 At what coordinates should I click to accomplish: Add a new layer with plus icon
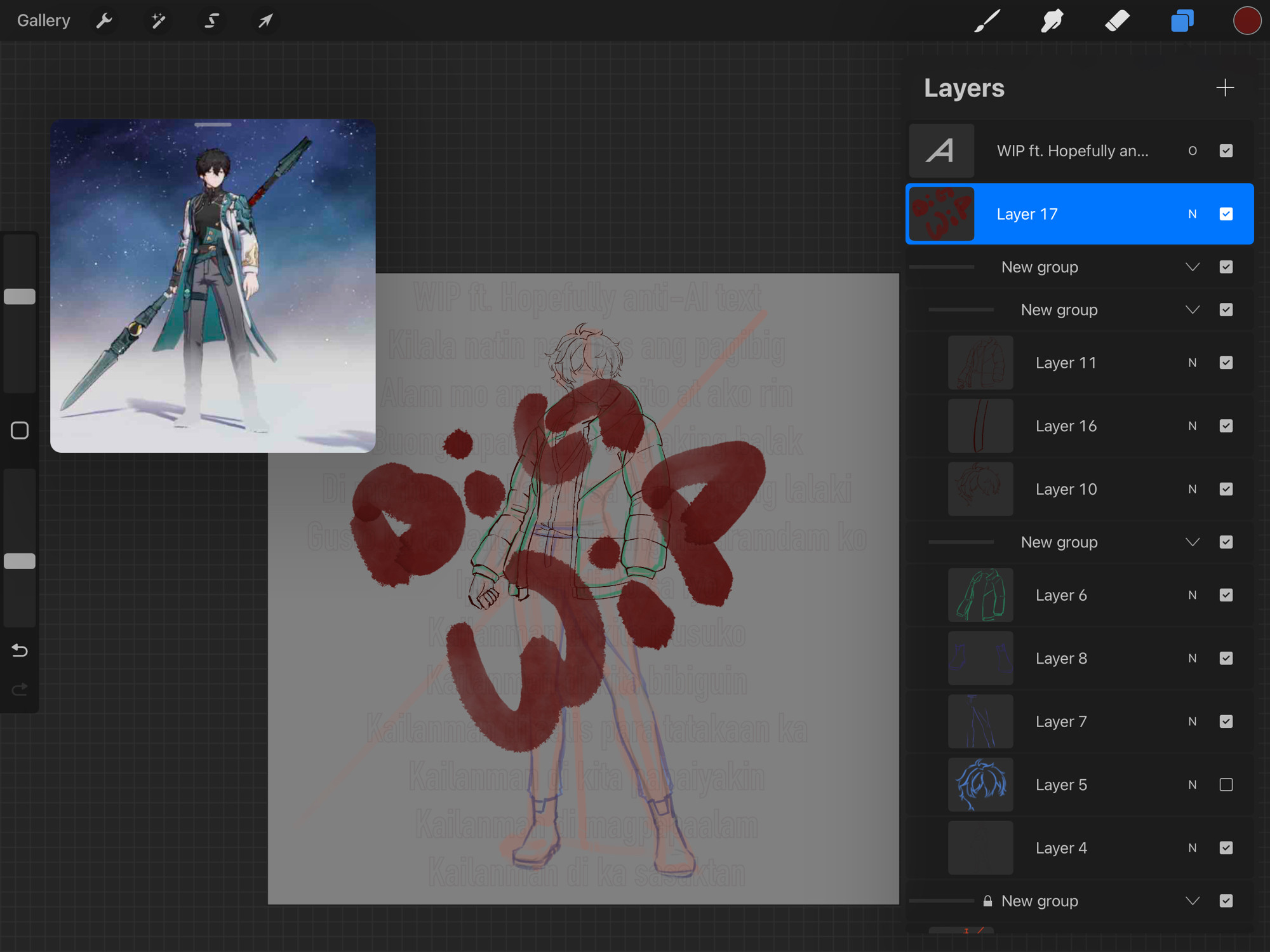coord(1225,88)
